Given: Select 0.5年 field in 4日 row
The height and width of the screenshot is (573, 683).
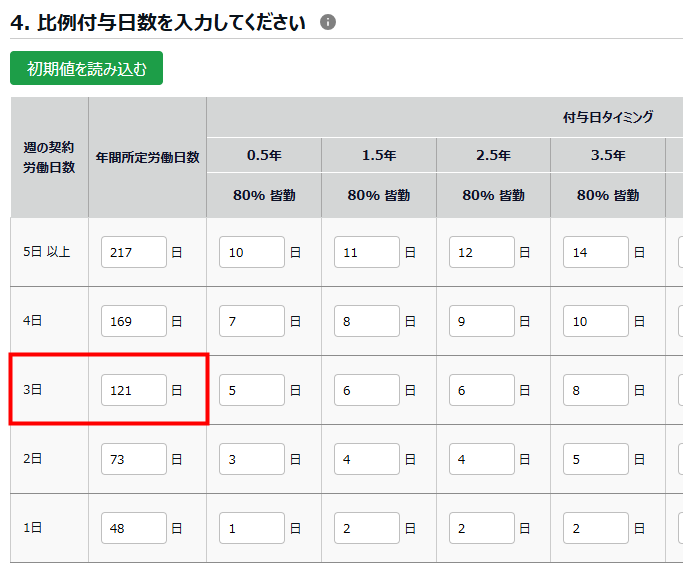Looking at the screenshot, I should 252,321.
